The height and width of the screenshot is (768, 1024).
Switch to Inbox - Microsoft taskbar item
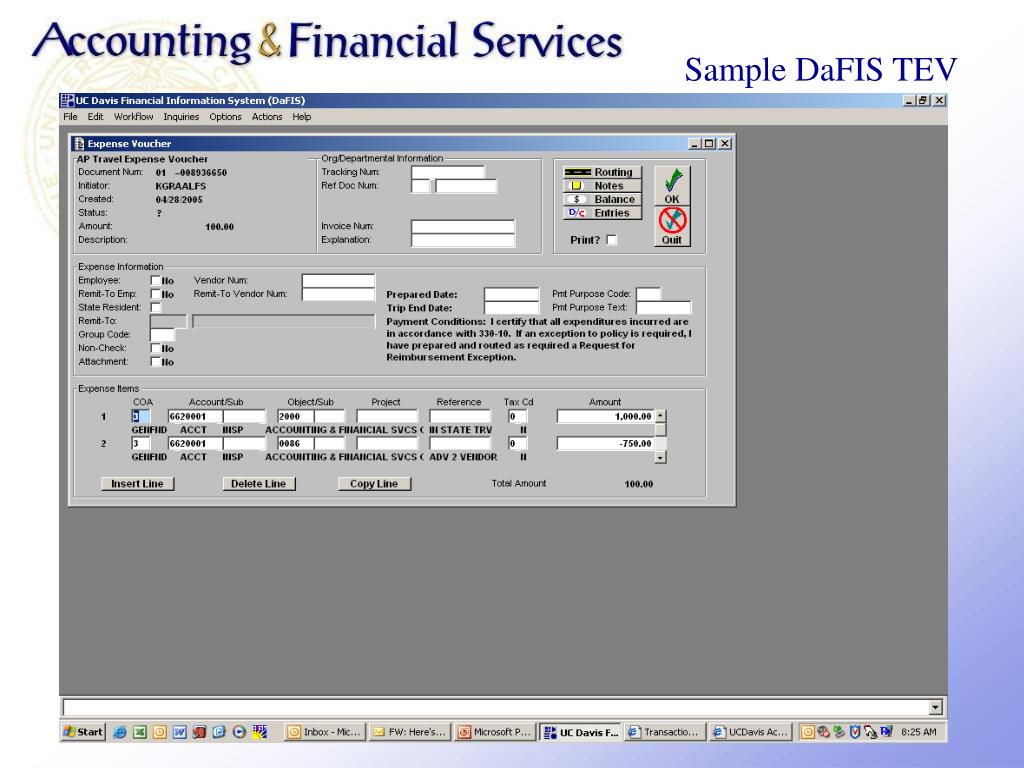tap(325, 732)
